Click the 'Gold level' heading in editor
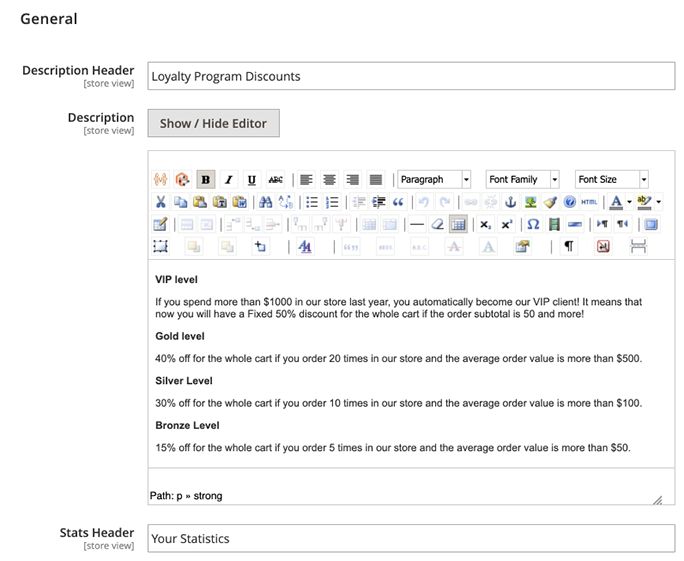The height and width of the screenshot is (561, 684). point(180,336)
